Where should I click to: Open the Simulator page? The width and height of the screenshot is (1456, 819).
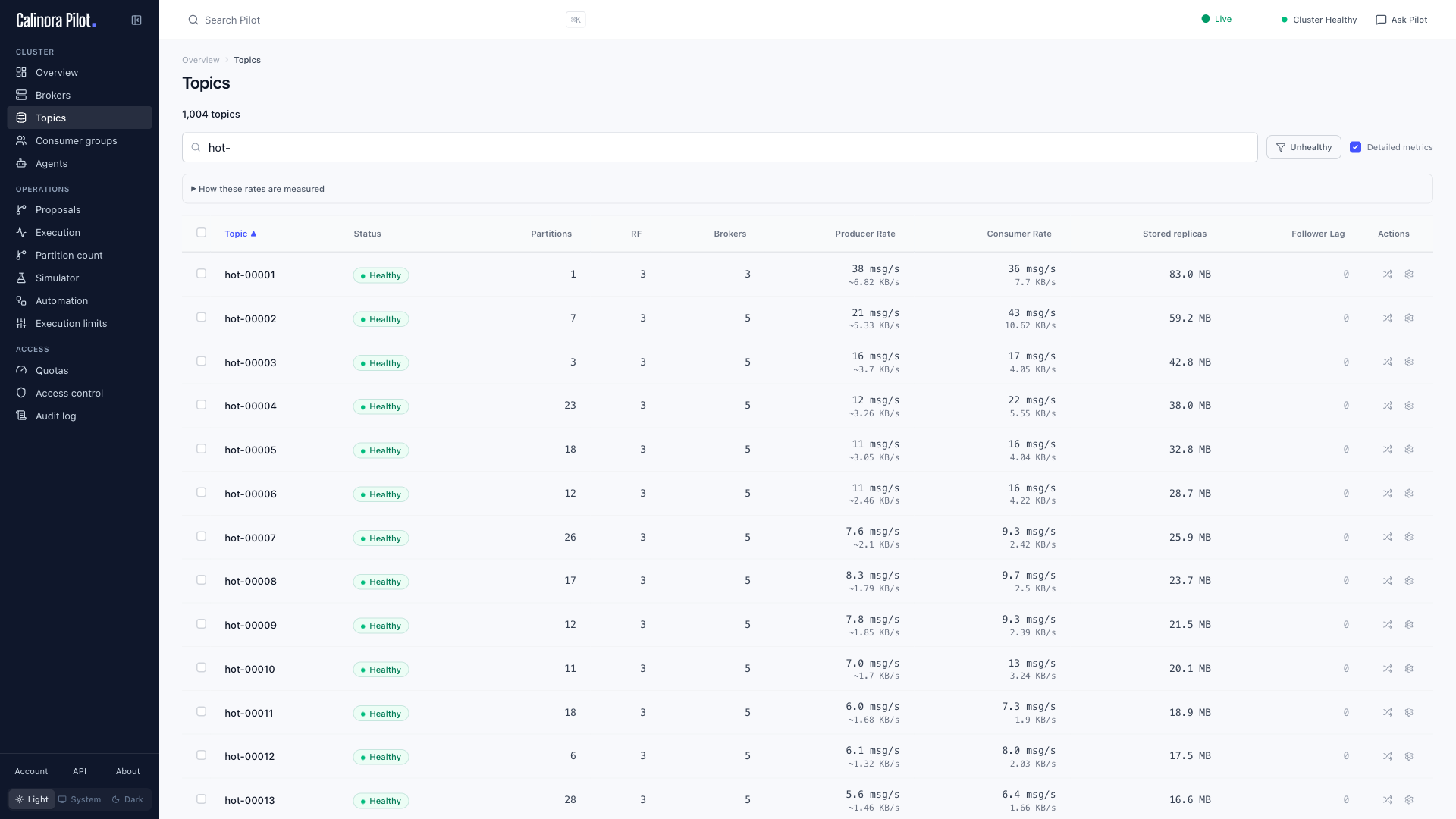pyautogui.click(x=80, y=278)
